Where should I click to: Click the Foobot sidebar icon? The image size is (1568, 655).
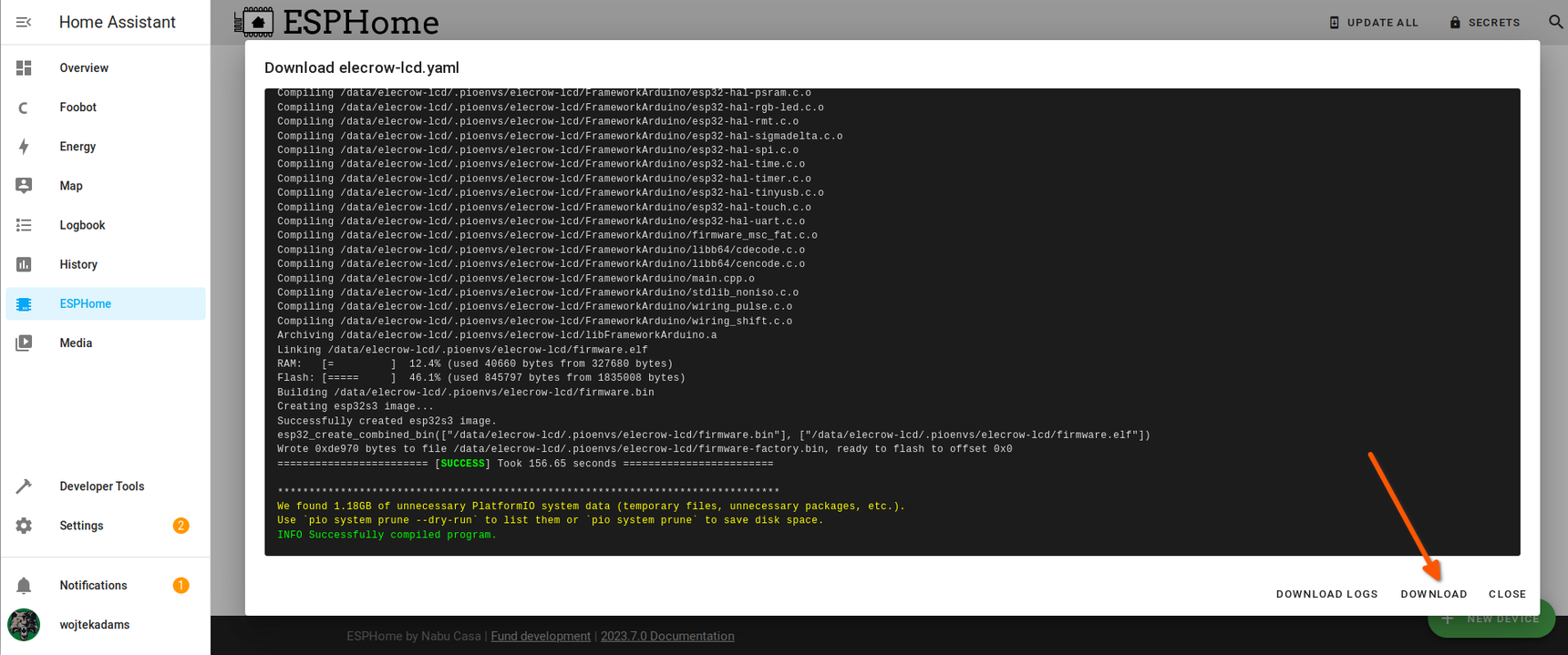(24, 107)
